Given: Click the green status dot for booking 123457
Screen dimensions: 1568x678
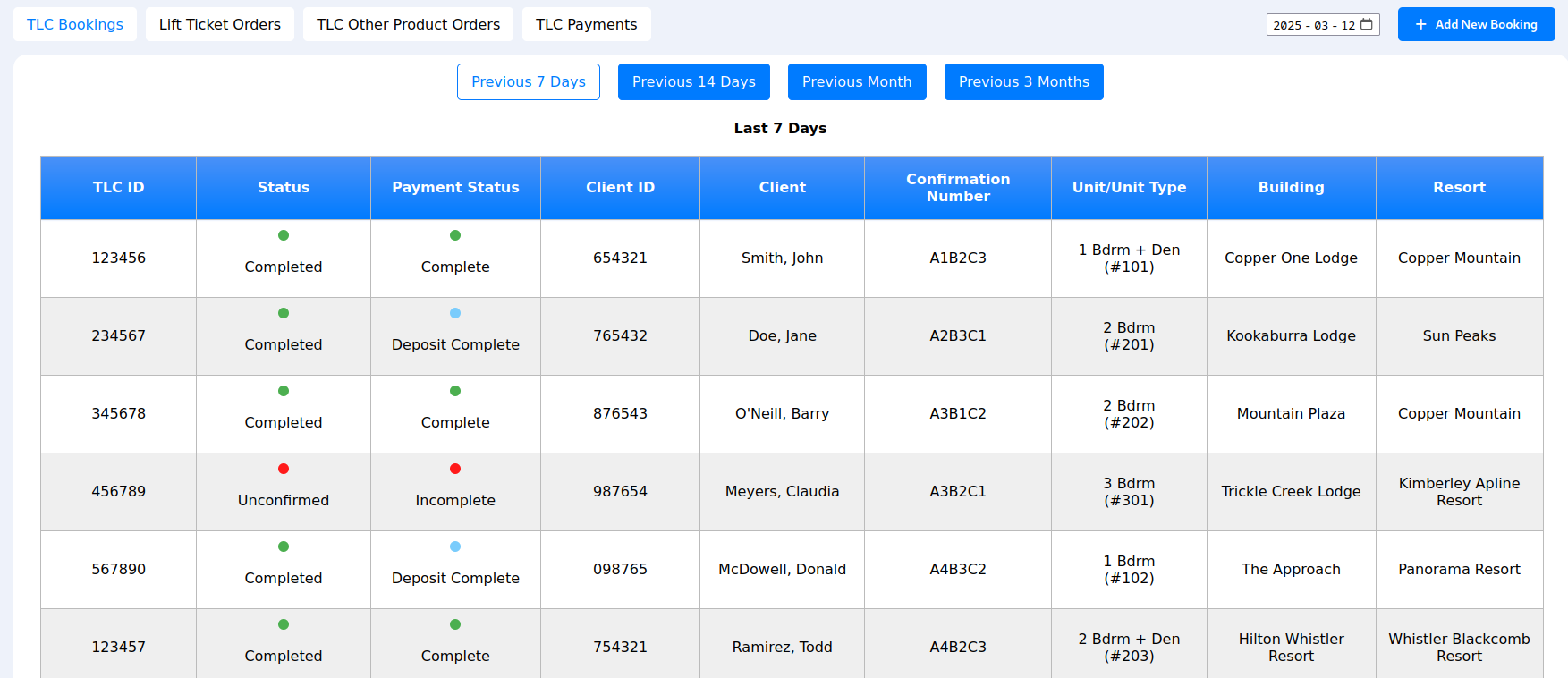Looking at the screenshot, I should coord(284,624).
